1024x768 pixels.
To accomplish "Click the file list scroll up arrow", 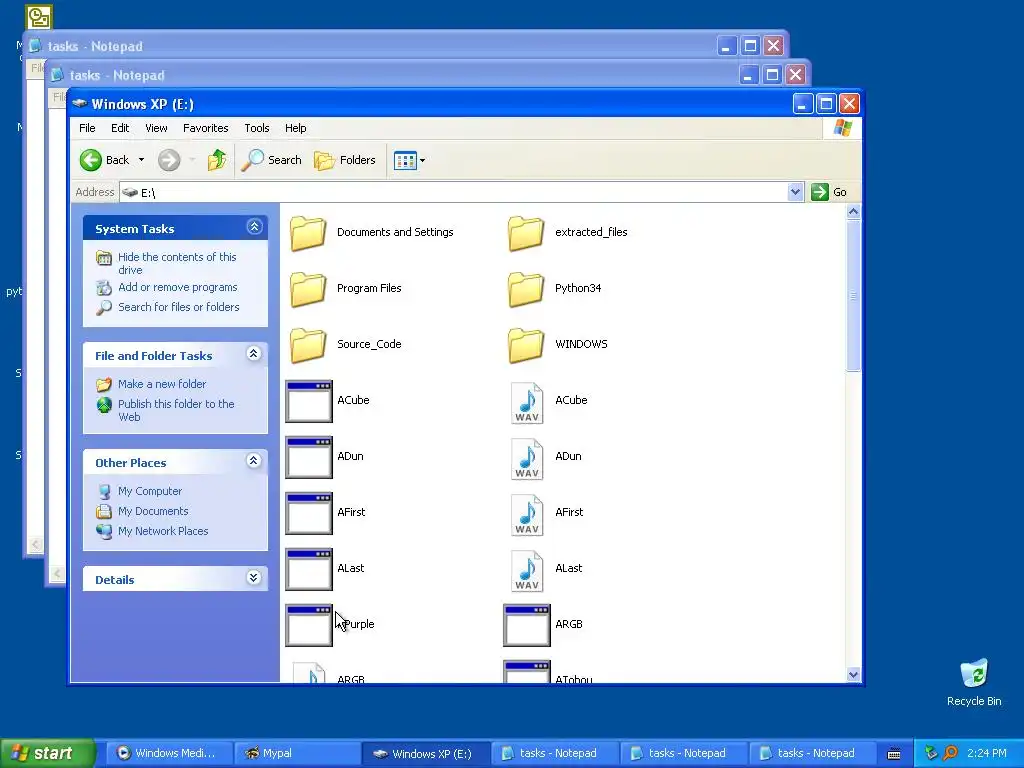I will click(x=853, y=212).
